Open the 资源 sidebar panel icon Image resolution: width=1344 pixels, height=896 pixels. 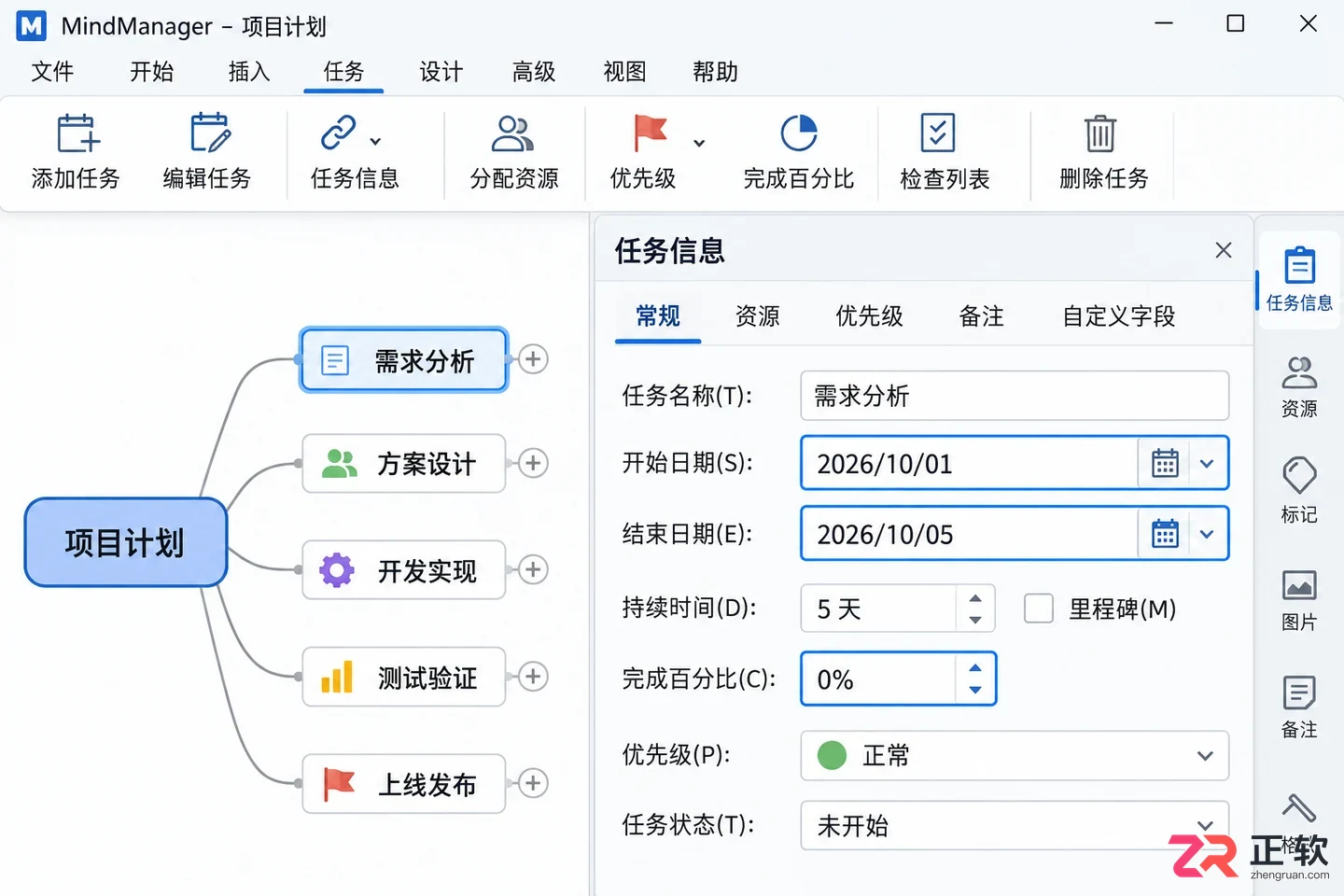point(1299,372)
